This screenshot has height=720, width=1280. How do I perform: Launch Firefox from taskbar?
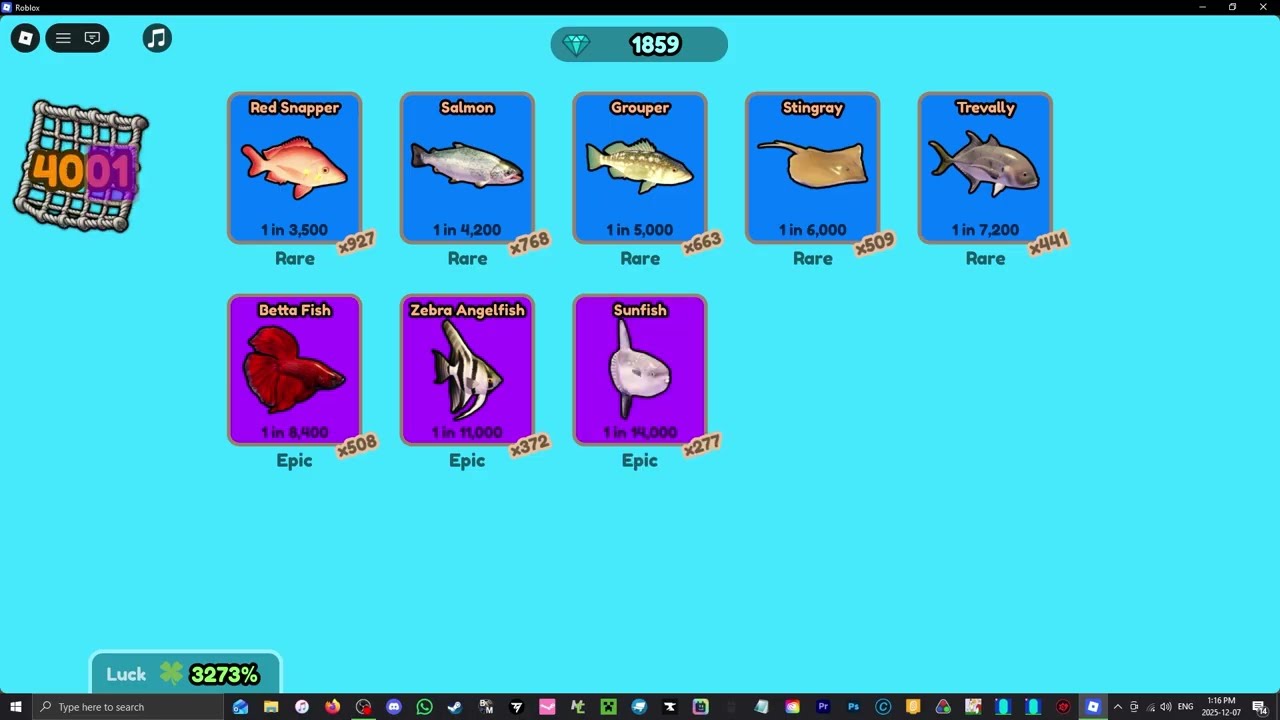coord(332,707)
